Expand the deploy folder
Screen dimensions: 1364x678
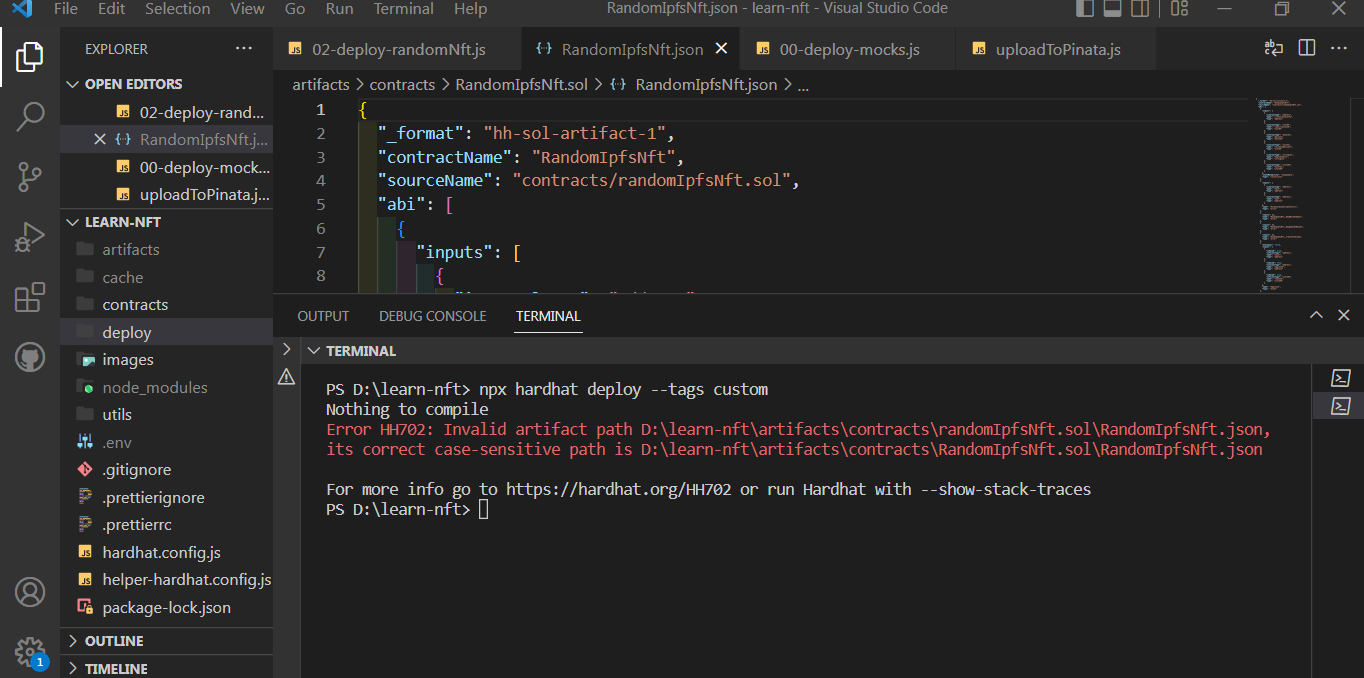pos(166,332)
